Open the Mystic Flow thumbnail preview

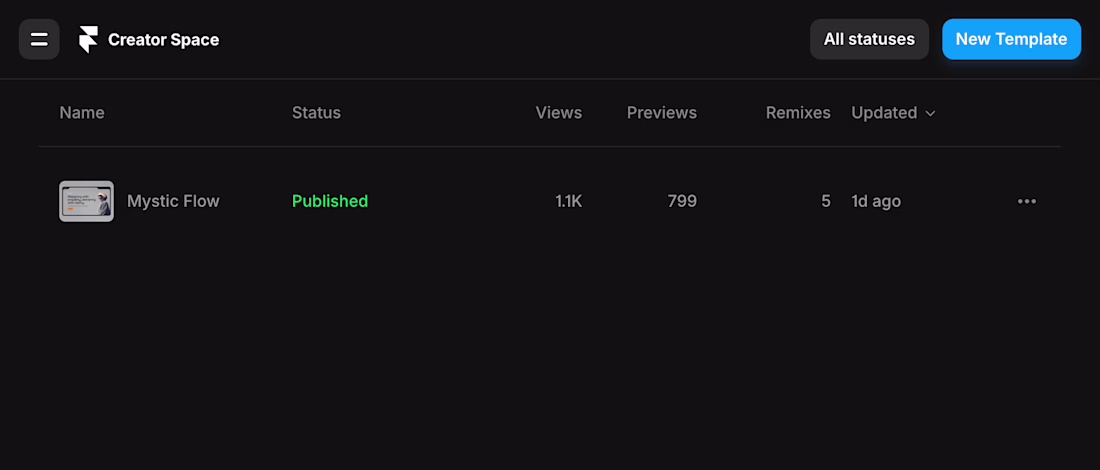coord(86,201)
